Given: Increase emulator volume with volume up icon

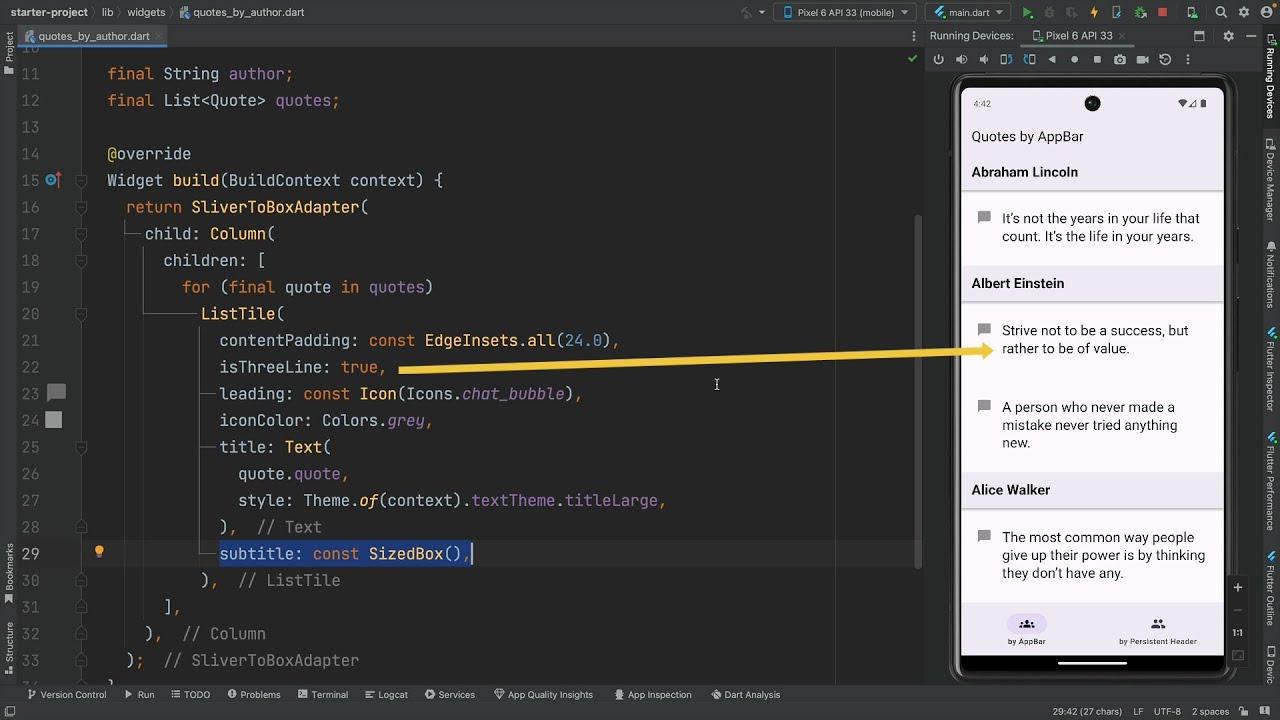Looking at the screenshot, I should tap(962, 59).
